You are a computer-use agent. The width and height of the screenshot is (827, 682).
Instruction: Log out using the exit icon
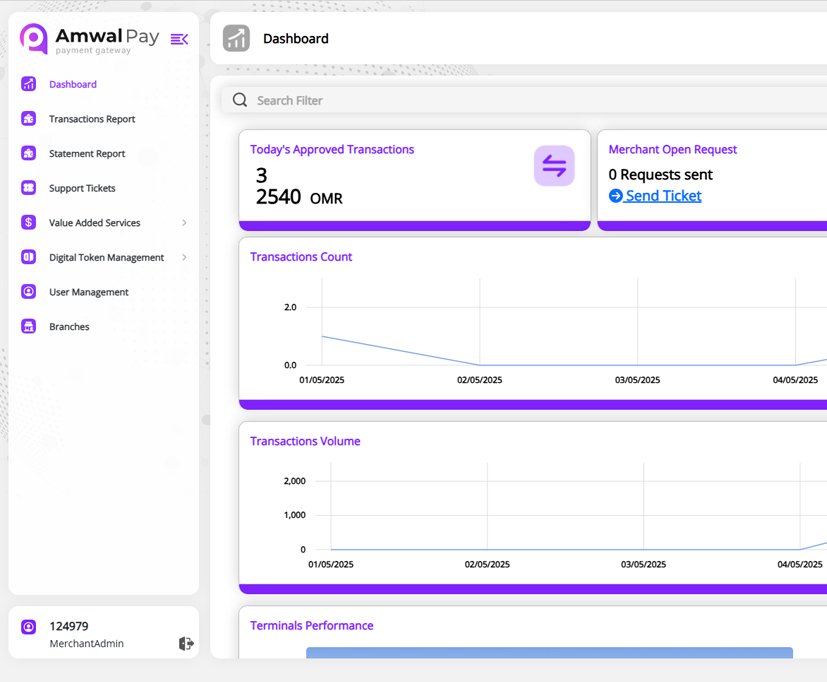coord(186,643)
